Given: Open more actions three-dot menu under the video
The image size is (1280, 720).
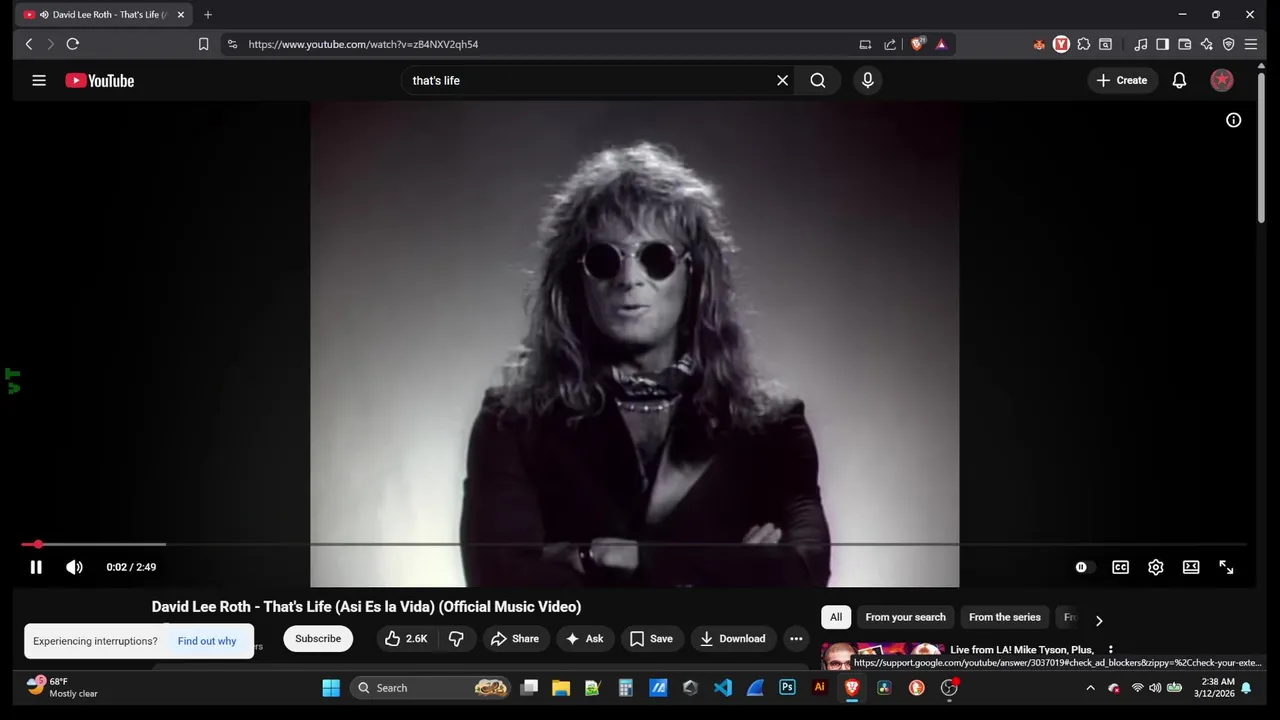Looking at the screenshot, I should pyautogui.click(x=796, y=639).
